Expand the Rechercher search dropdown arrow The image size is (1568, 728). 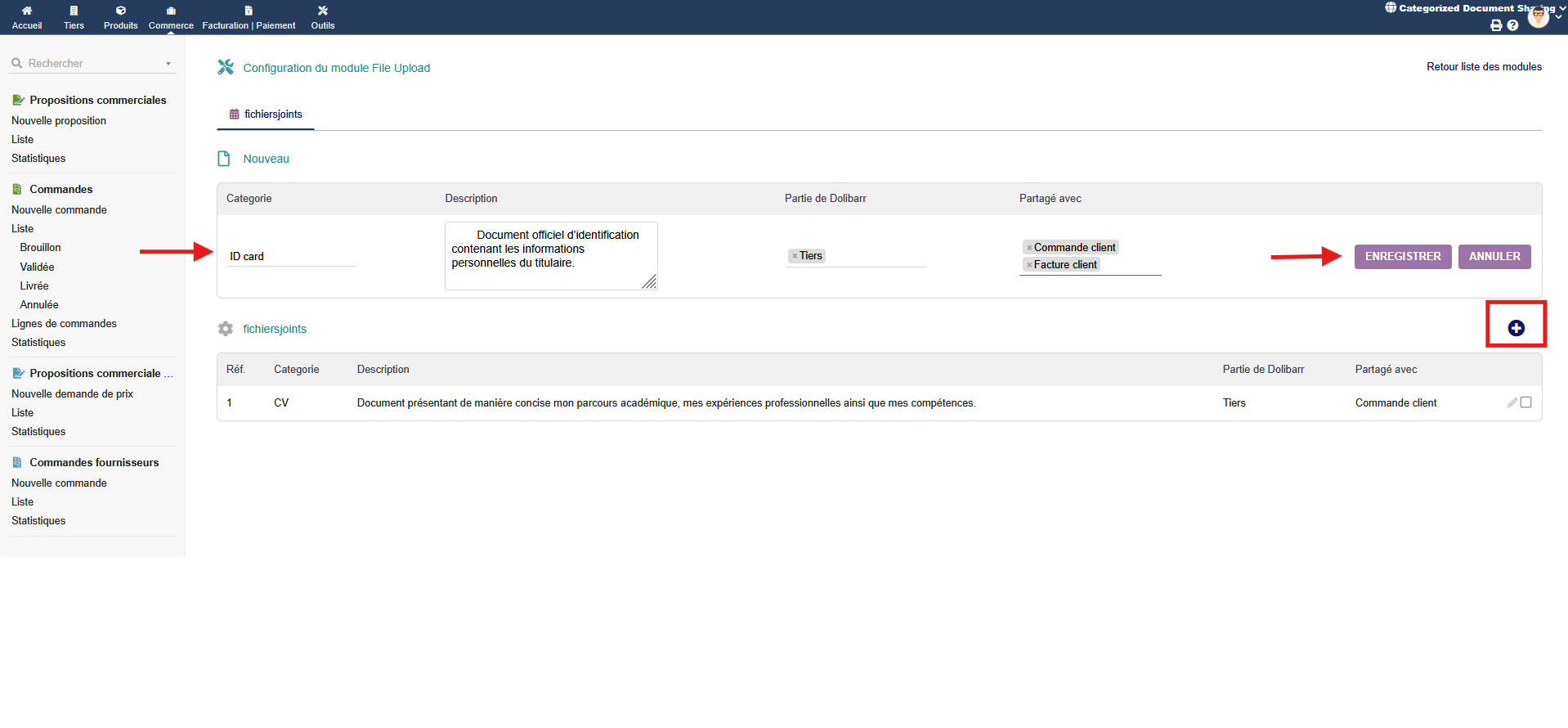point(168,64)
